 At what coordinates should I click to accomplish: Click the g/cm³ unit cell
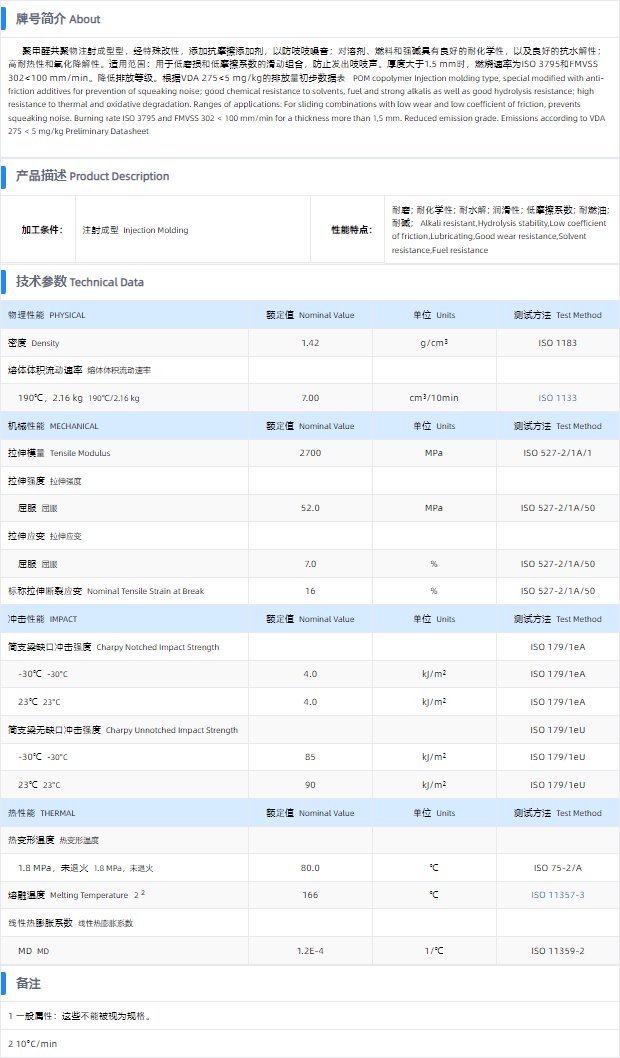point(434,343)
